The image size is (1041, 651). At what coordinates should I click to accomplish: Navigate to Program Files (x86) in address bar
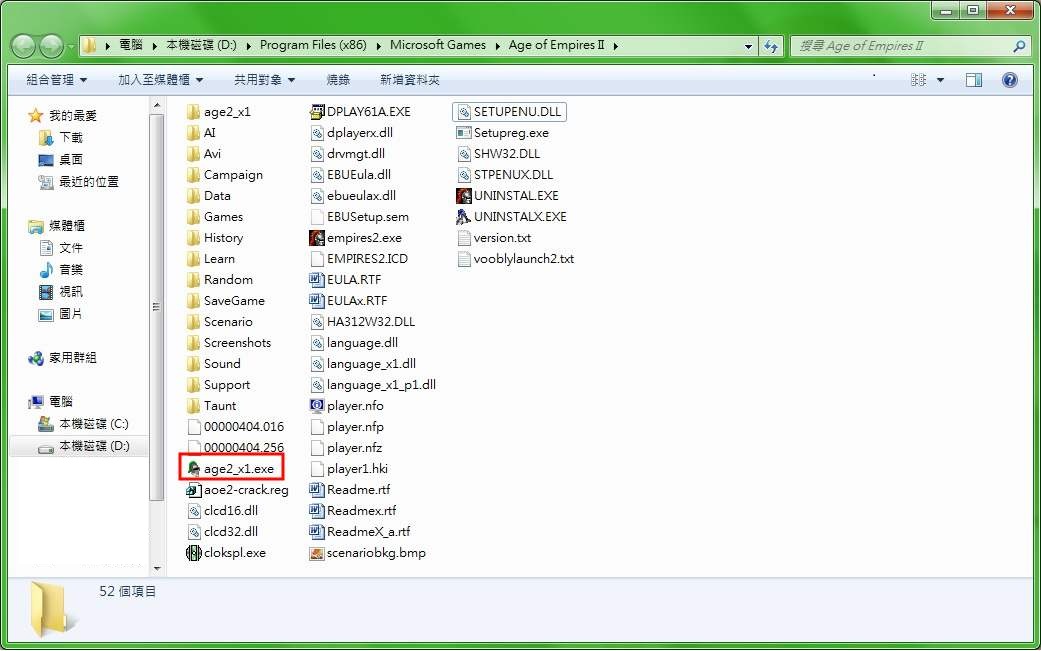313,45
